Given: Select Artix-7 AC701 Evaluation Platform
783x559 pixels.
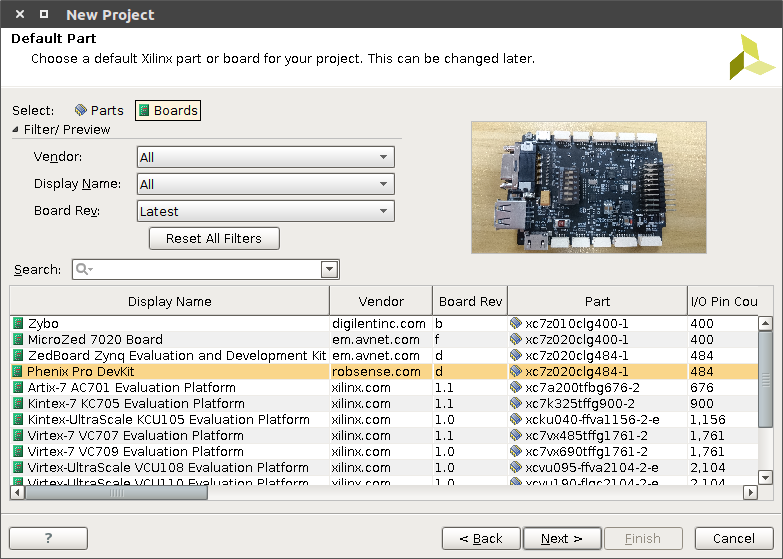Looking at the screenshot, I should pyautogui.click(x=384, y=388).
